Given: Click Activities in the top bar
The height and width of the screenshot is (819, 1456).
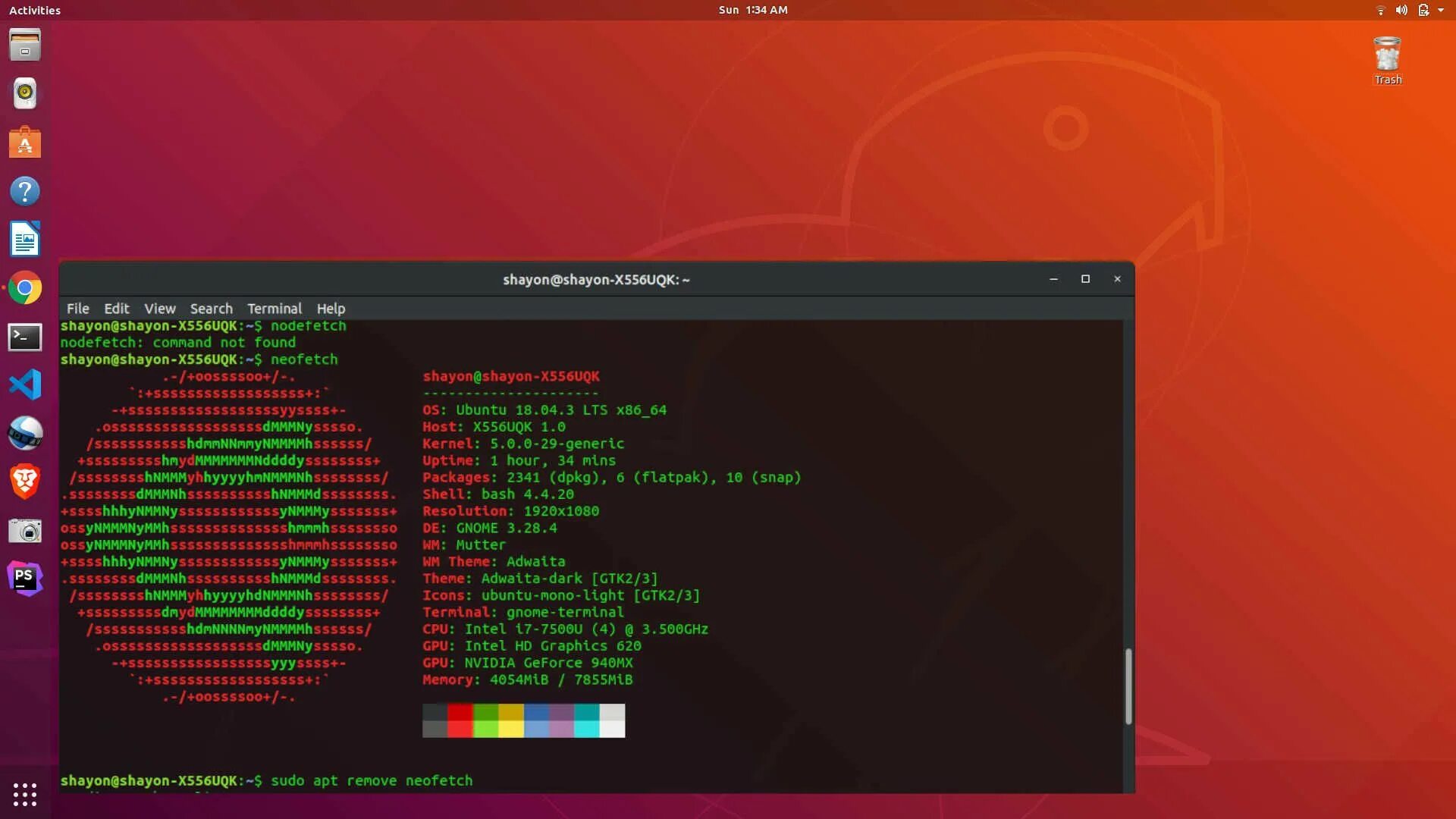Looking at the screenshot, I should (x=35, y=10).
